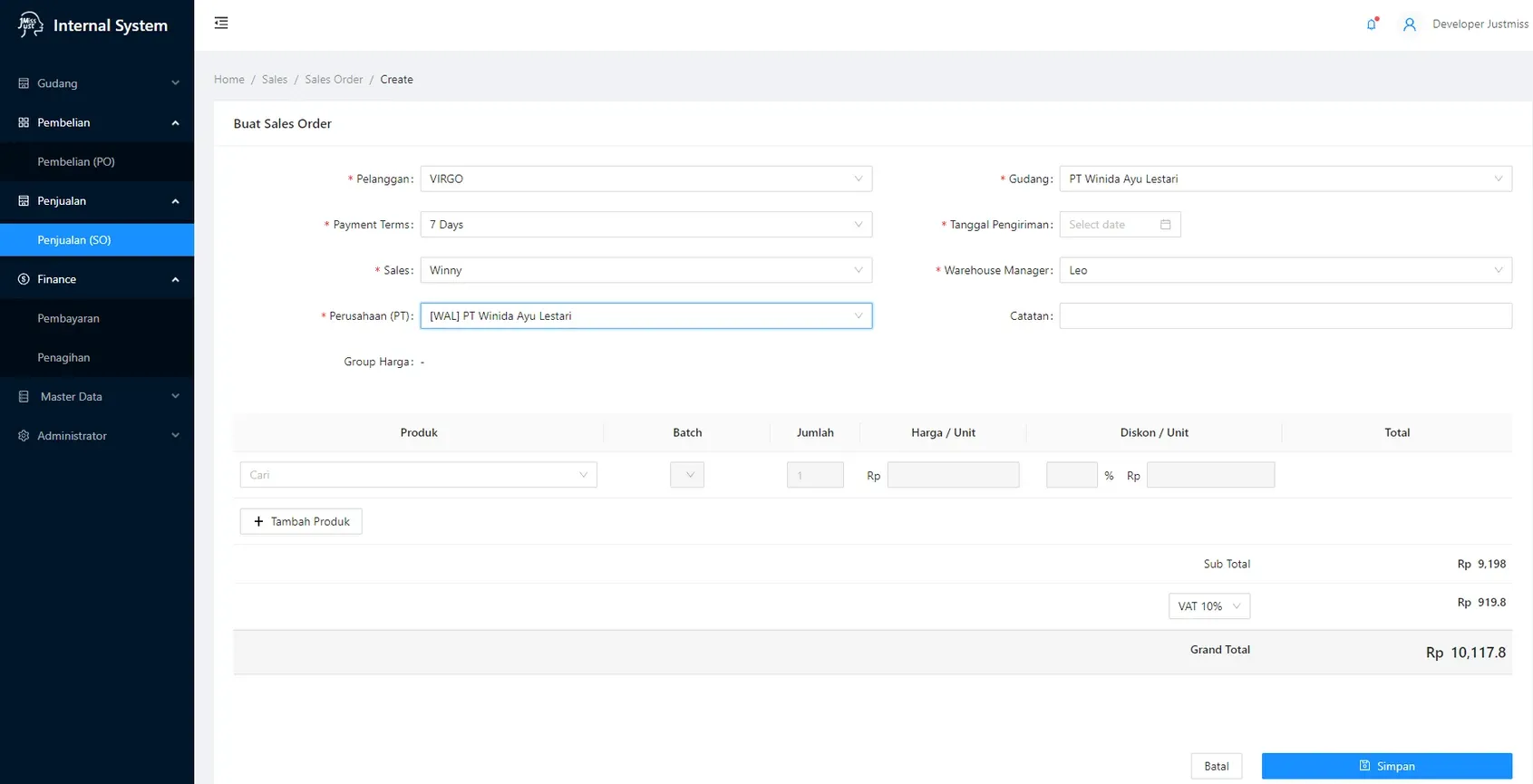The width and height of the screenshot is (1533, 784).
Task: Click the Tambah Produk button
Action: click(301, 521)
